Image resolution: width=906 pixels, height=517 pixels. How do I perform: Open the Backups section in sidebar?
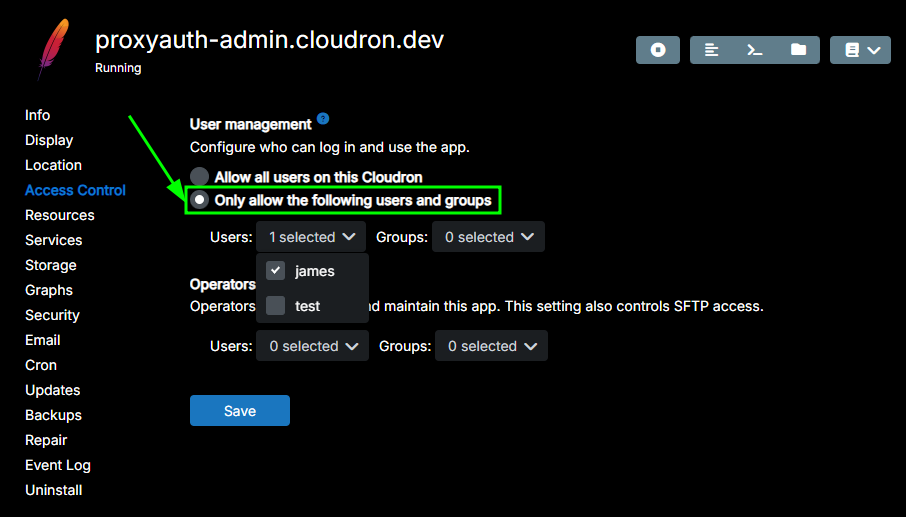(53, 415)
